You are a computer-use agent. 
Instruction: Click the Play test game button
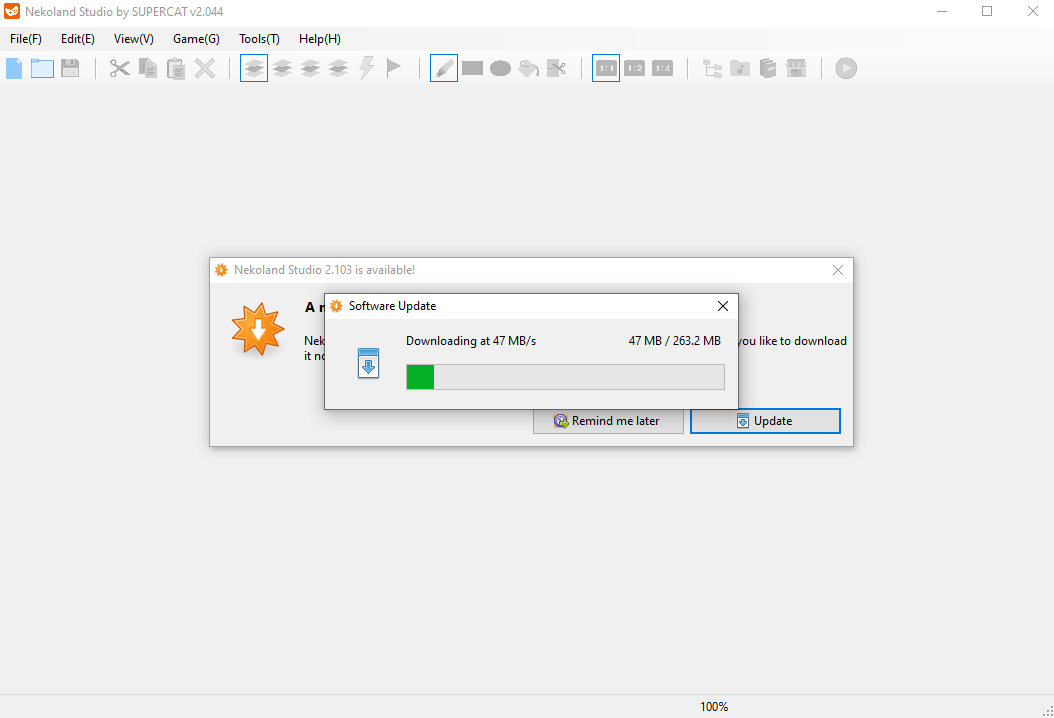coord(846,68)
